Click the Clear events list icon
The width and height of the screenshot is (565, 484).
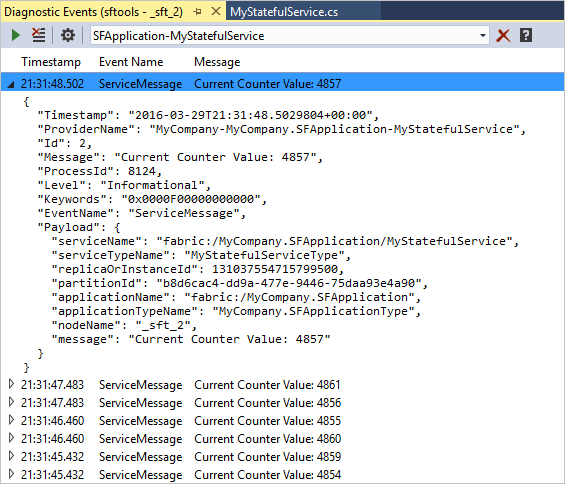(x=39, y=35)
